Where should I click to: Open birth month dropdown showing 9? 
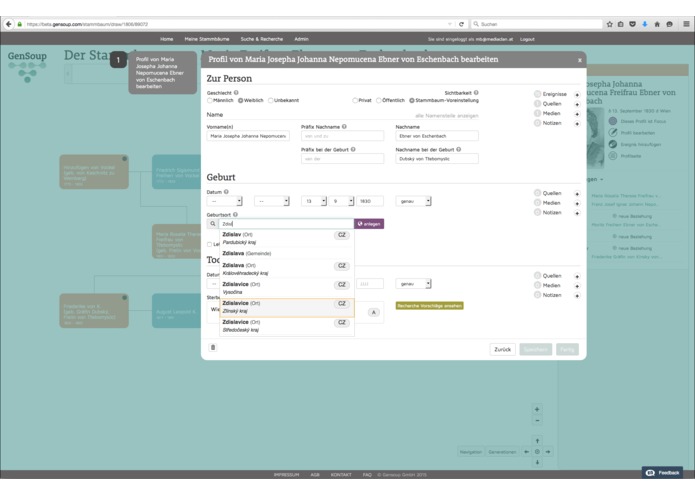(341, 201)
